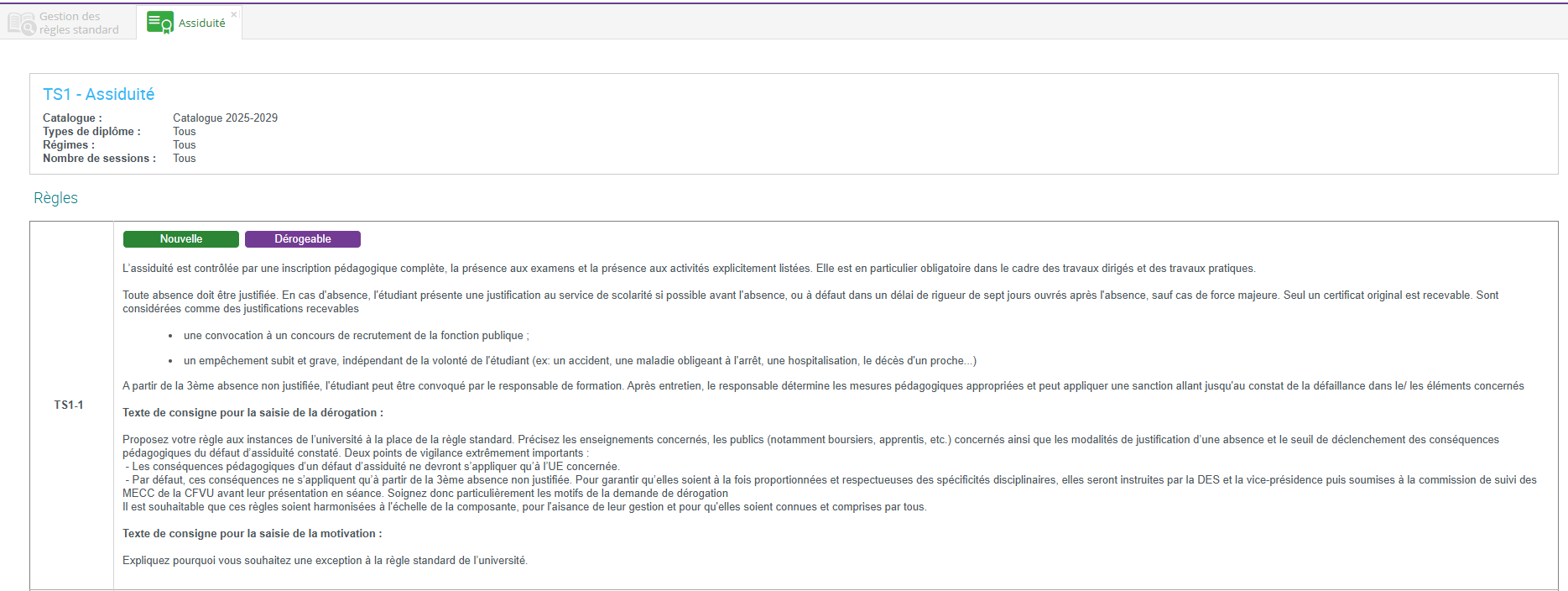Click the Catalogue 2025-2029 value

point(225,118)
